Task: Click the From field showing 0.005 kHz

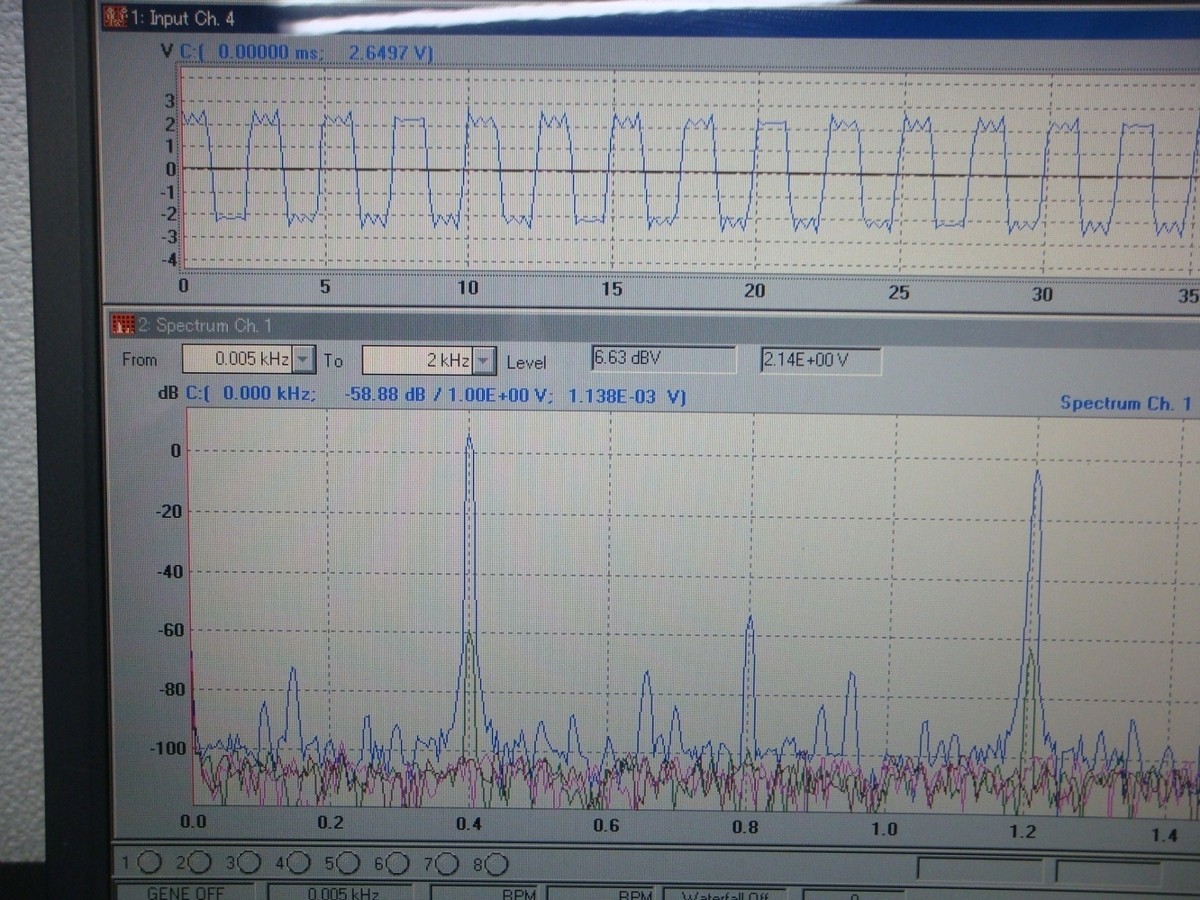Action: [x=238, y=359]
